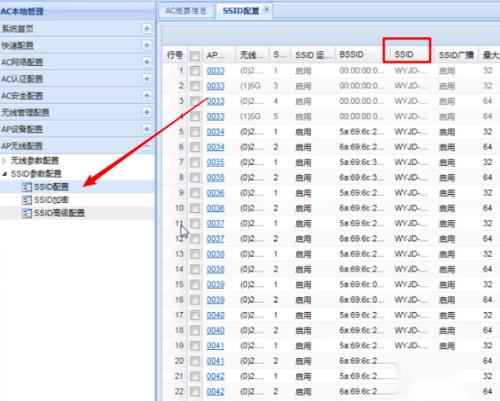The height and width of the screenshot is (401, 500).
Task: Open AP link 0034 in row 5
Action: pos(215,132)
